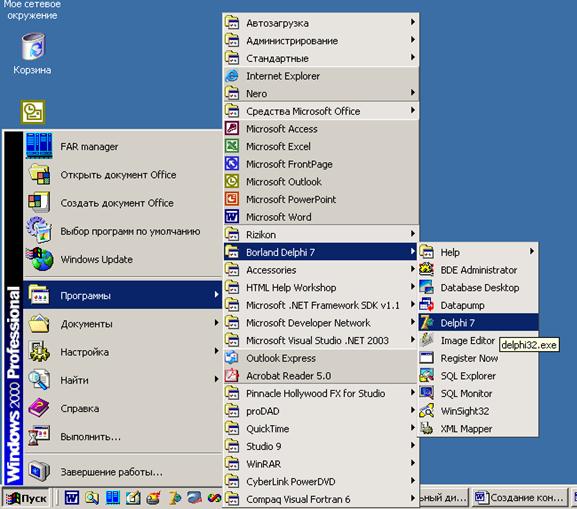Open Windows Update
This screenshot has height=509, width=577.
coord(123,259)
